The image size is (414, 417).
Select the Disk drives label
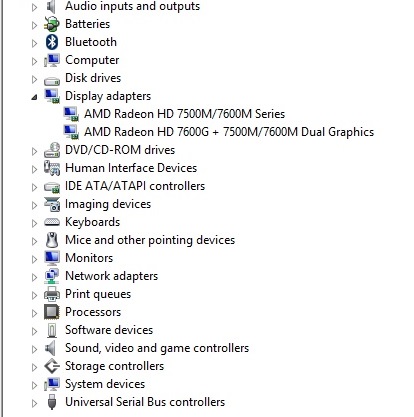(x=93, y=78)
